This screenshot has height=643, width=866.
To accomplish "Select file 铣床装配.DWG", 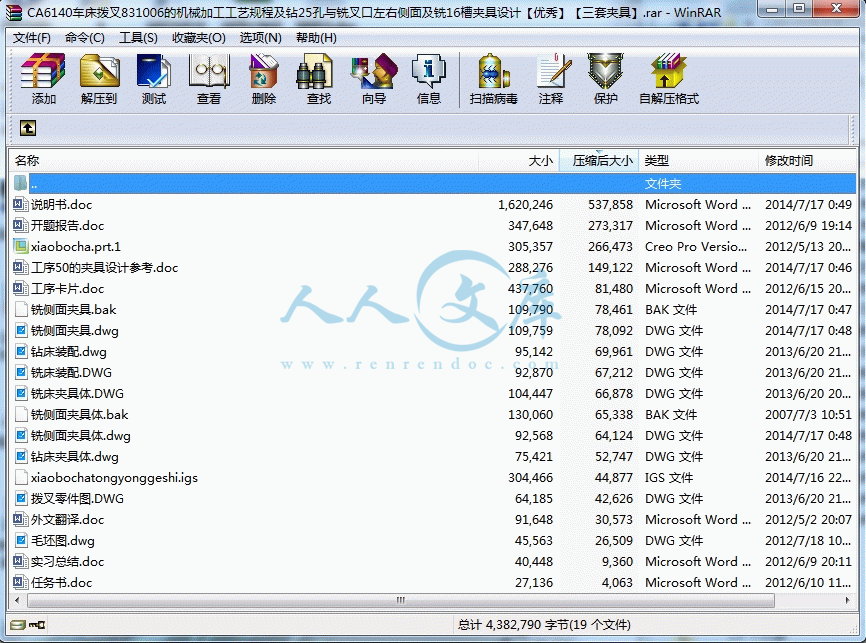I will [71, 372].
